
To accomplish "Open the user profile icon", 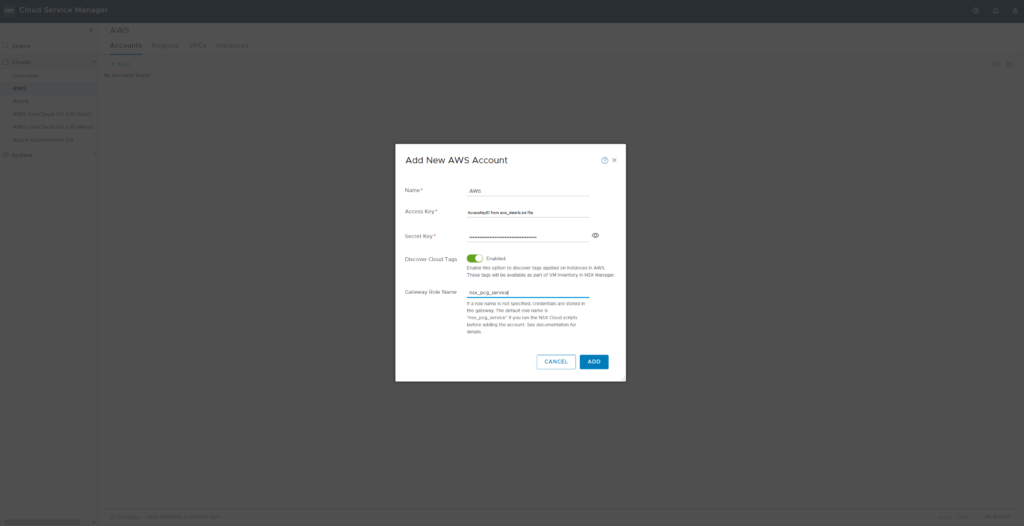I will 1015,10.
